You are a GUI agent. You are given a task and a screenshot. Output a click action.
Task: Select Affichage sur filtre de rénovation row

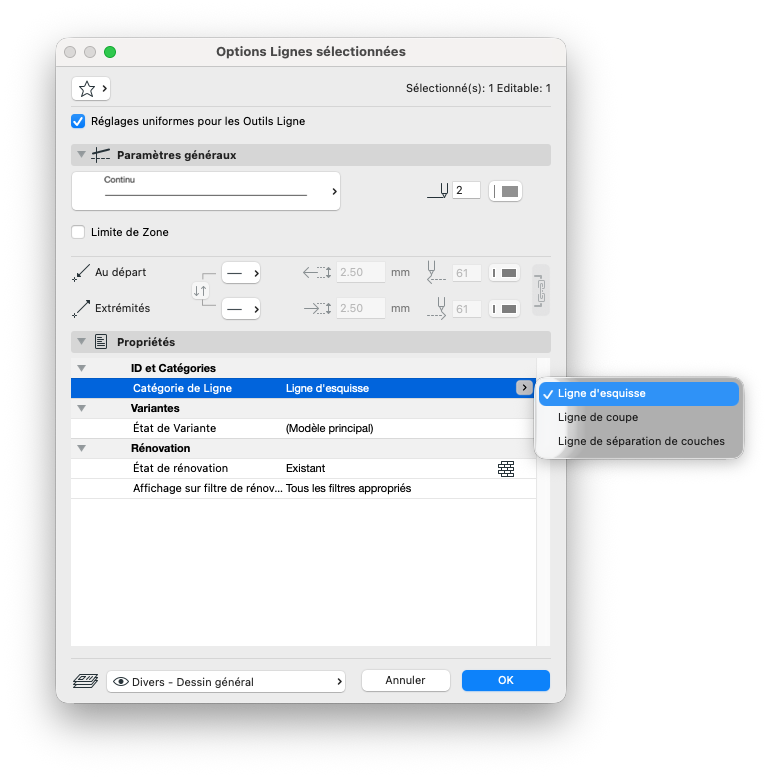tap(303, 488)
